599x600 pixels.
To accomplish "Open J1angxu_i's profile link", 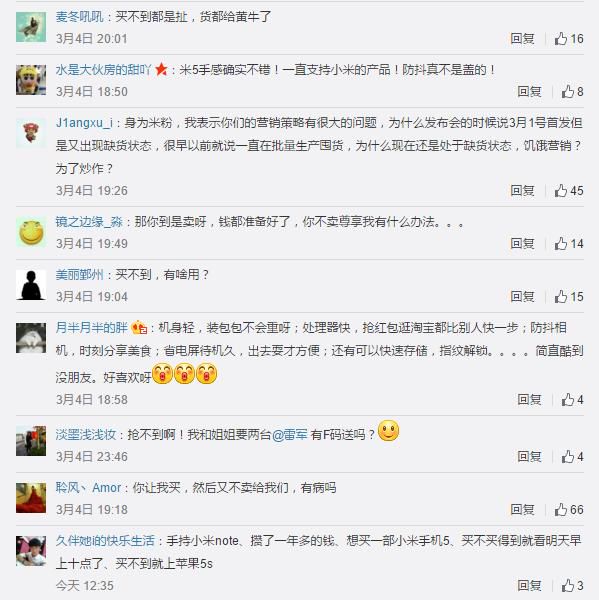I will pyautogui.click(x=84, y=123).
